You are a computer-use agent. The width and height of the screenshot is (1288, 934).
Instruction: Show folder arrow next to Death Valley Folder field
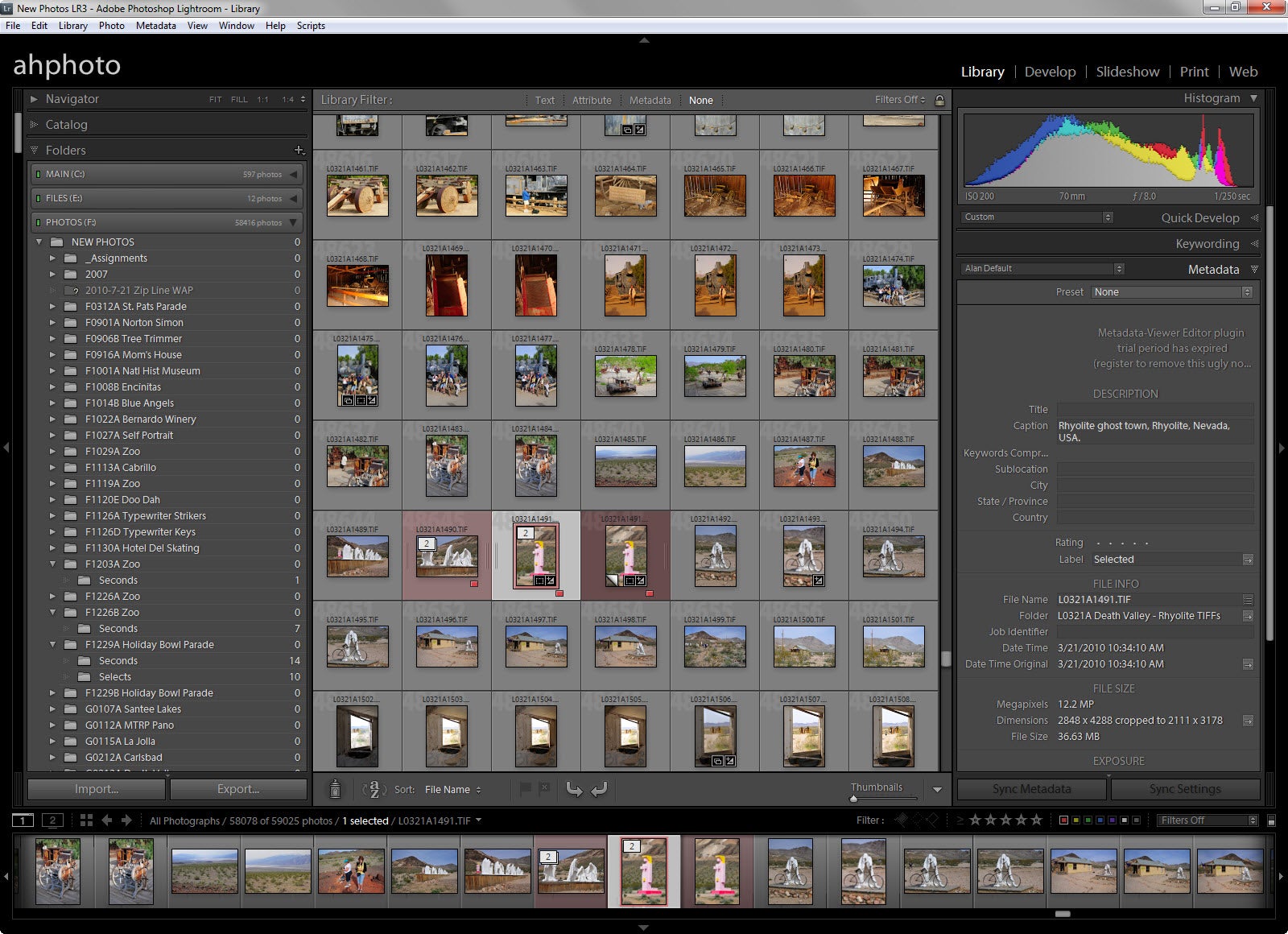click(1248, 616)
